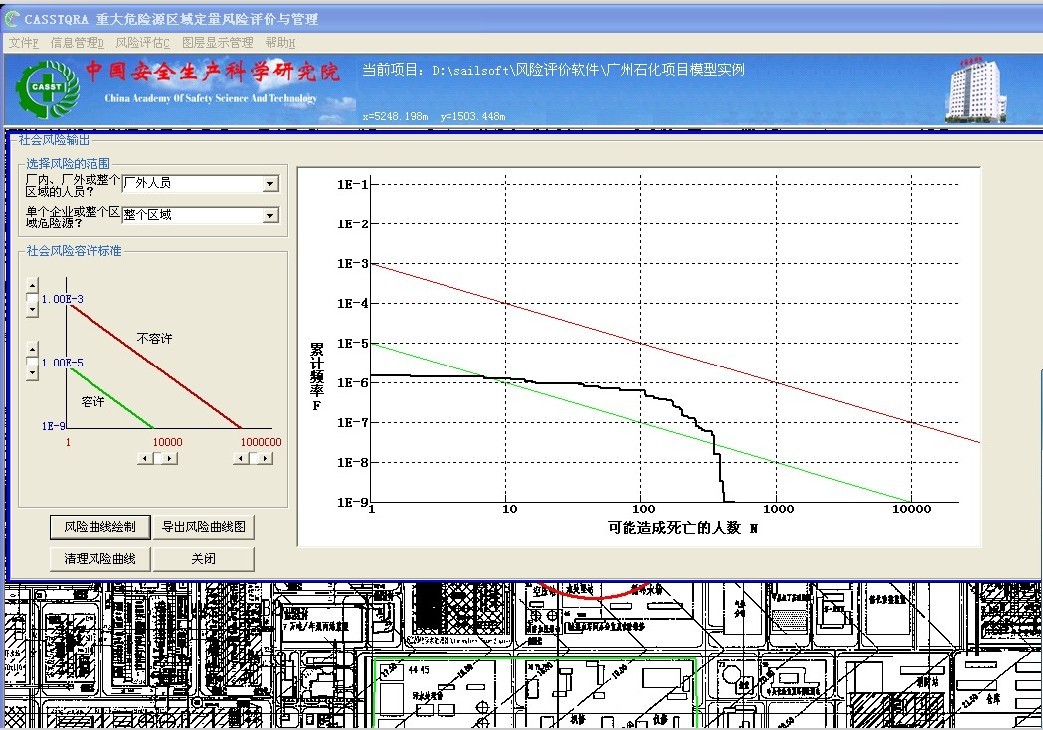Click right arrow of scroller under 10000

[169, 458]
